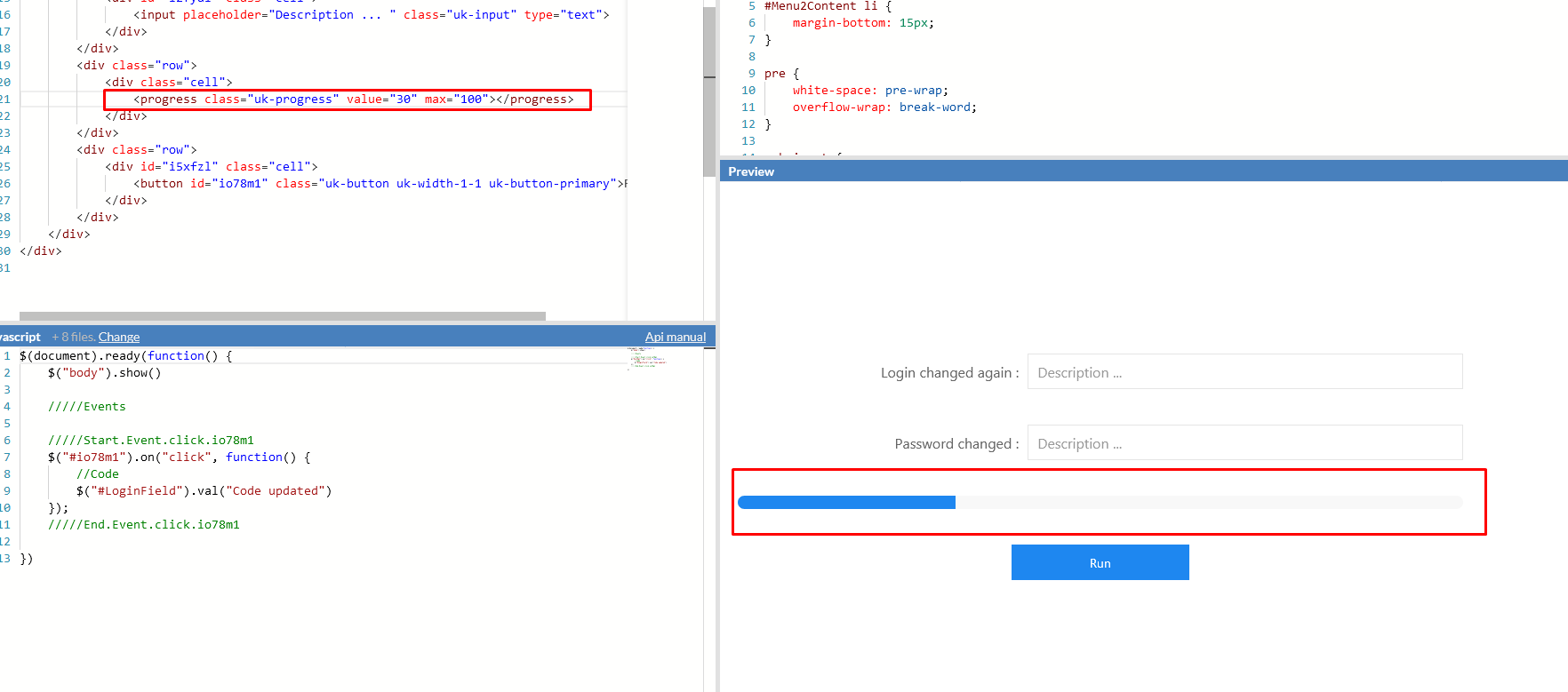Click the JavaScript editor minimap thumbnail
Image resolution: width=1568 pixels, height=692 pixels.
(x=646, y=357)
